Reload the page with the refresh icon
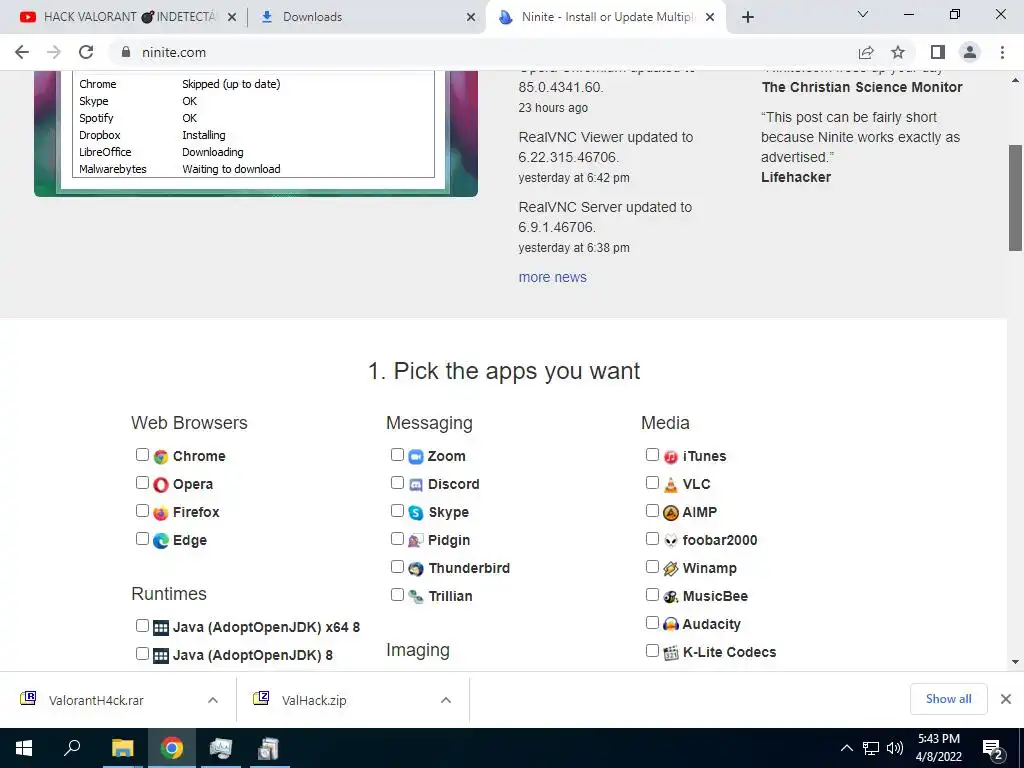Image resolution: width=1024 pixels, height=768 pixels. point(86,52)
